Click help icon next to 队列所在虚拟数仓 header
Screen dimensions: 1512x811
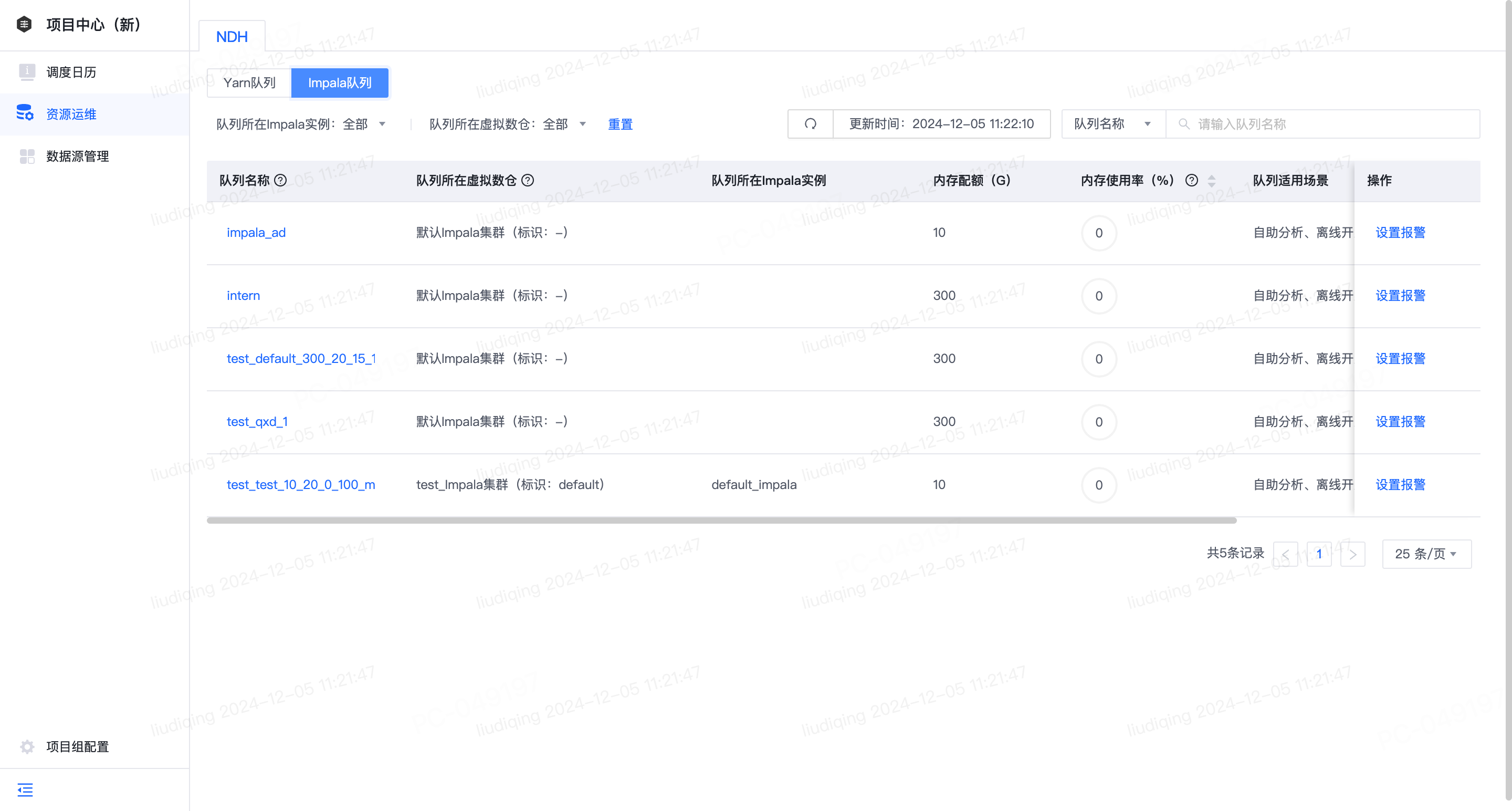coord(528,180)
